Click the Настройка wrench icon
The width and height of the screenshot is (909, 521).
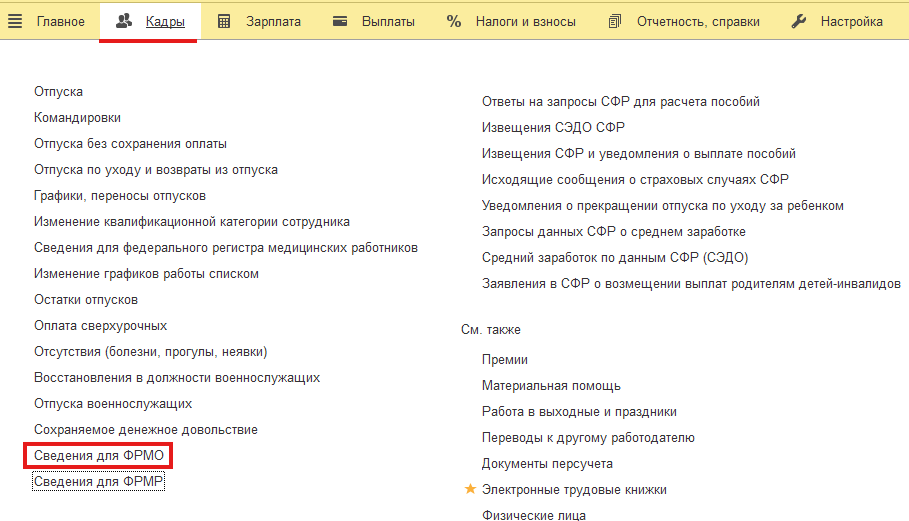pos(799,21)
